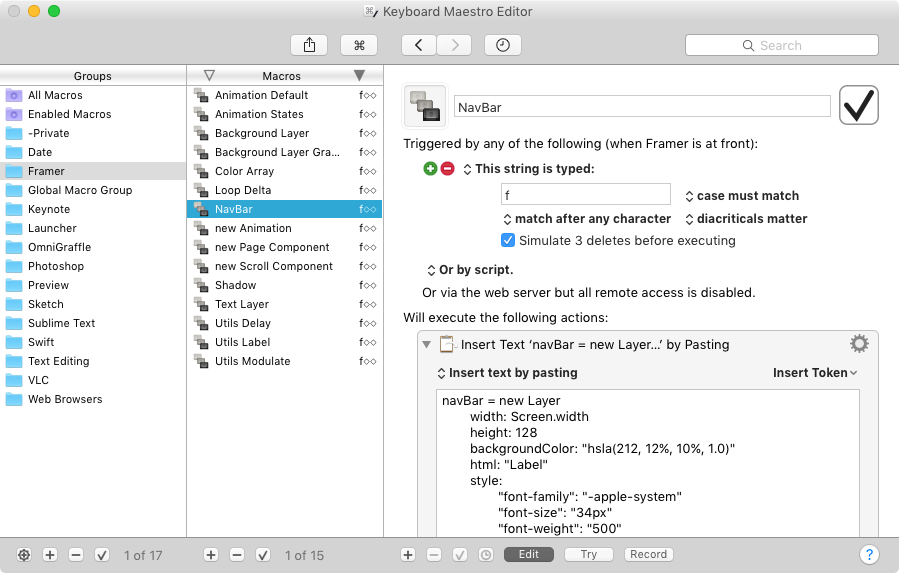Toggle the large macro enabled checkmark
Viewport: 899px width, 573px height.
pos(858,105)
